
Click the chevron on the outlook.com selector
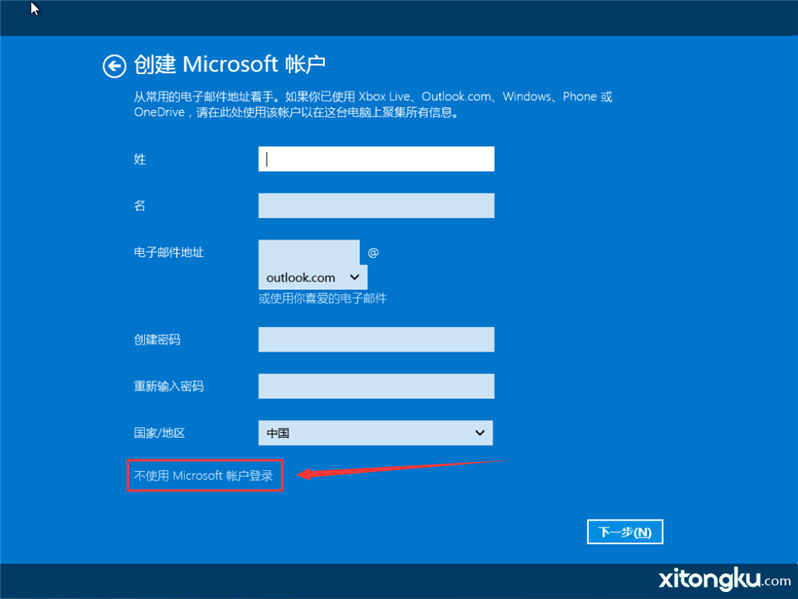pyautogui.click(x=354, y=277)
